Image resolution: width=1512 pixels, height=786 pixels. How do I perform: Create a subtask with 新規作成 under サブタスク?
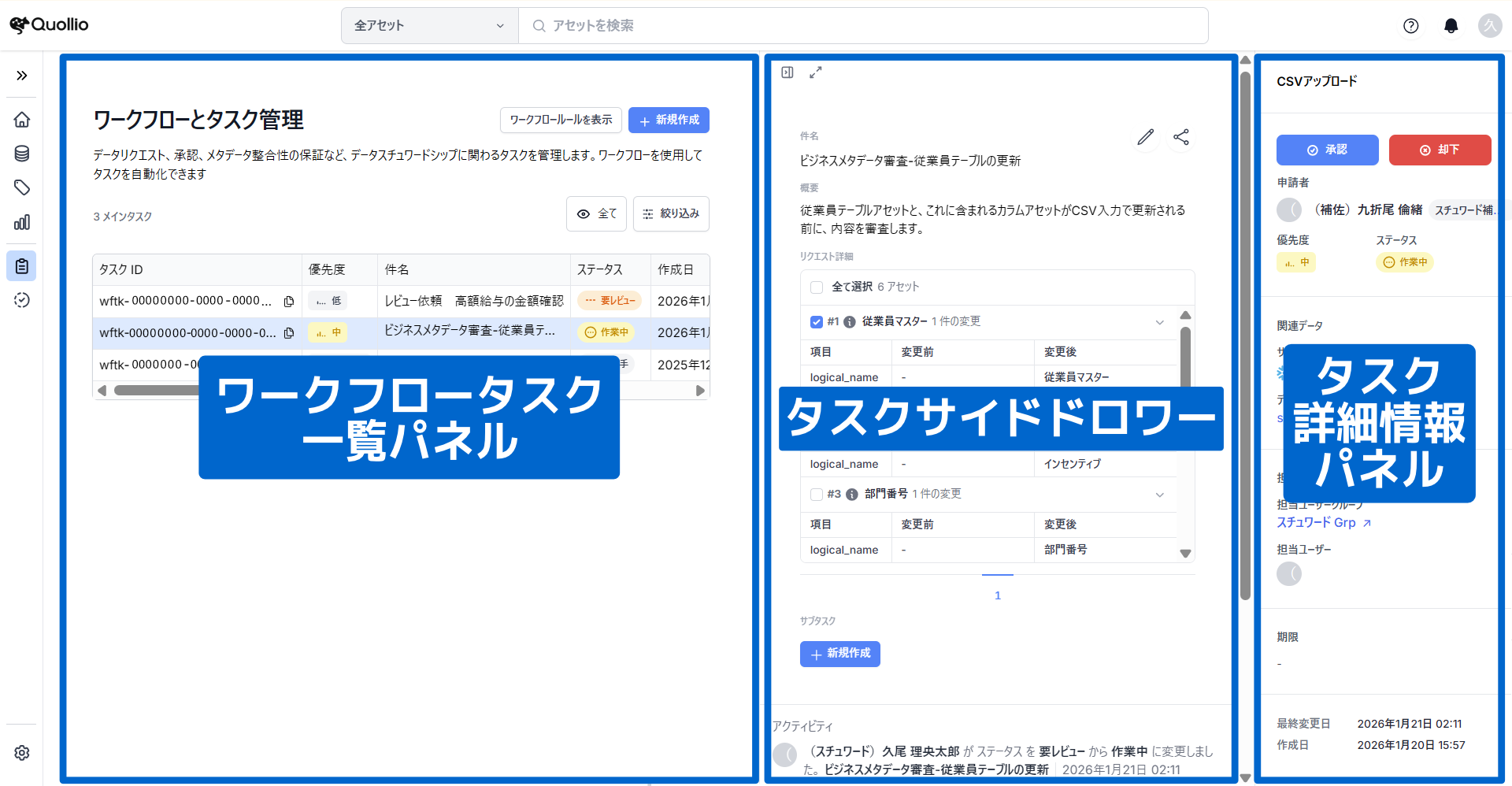pos(840,654)
